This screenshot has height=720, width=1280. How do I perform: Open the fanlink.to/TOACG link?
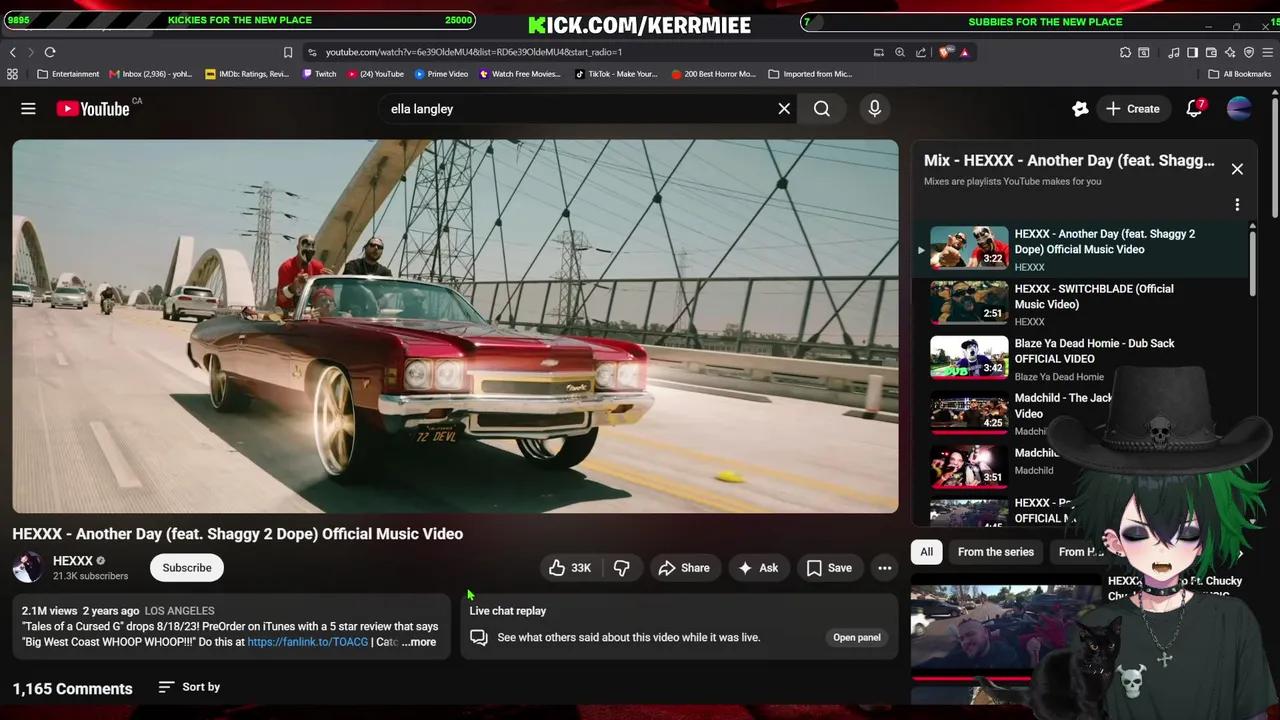pyautogui.click(x=308, y=642)
